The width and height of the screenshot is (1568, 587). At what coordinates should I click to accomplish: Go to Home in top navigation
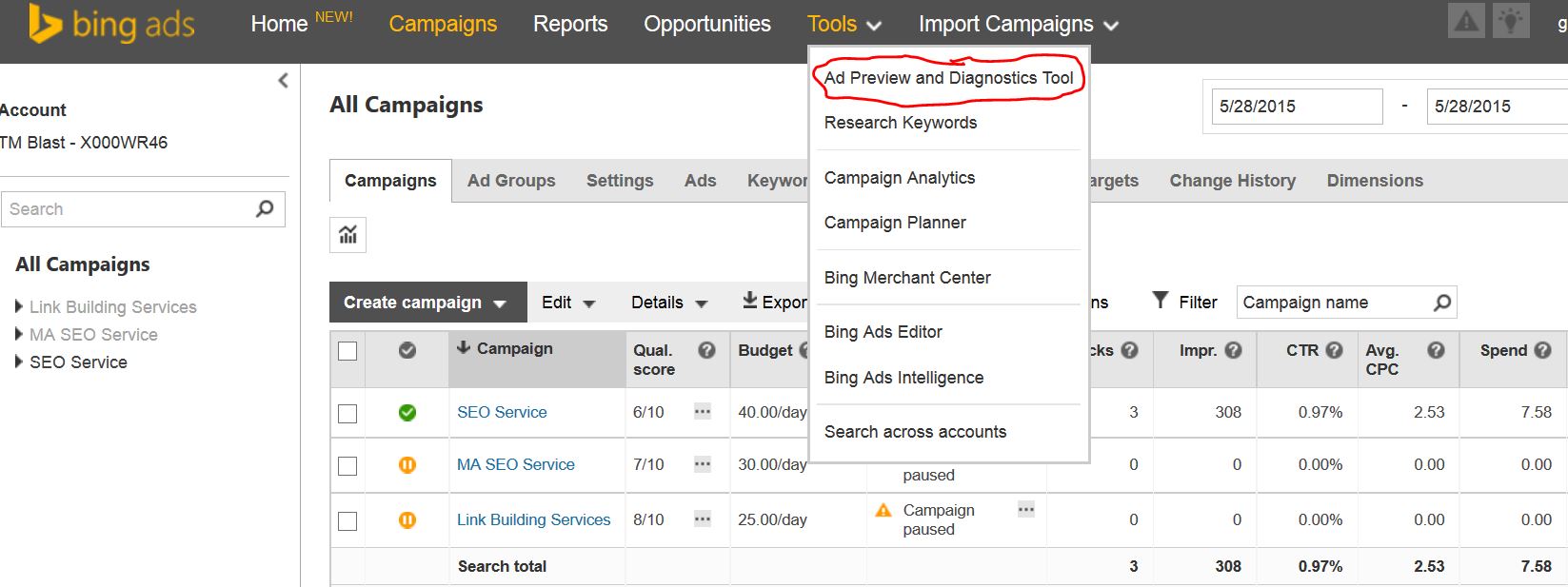(x=279, y=24)
